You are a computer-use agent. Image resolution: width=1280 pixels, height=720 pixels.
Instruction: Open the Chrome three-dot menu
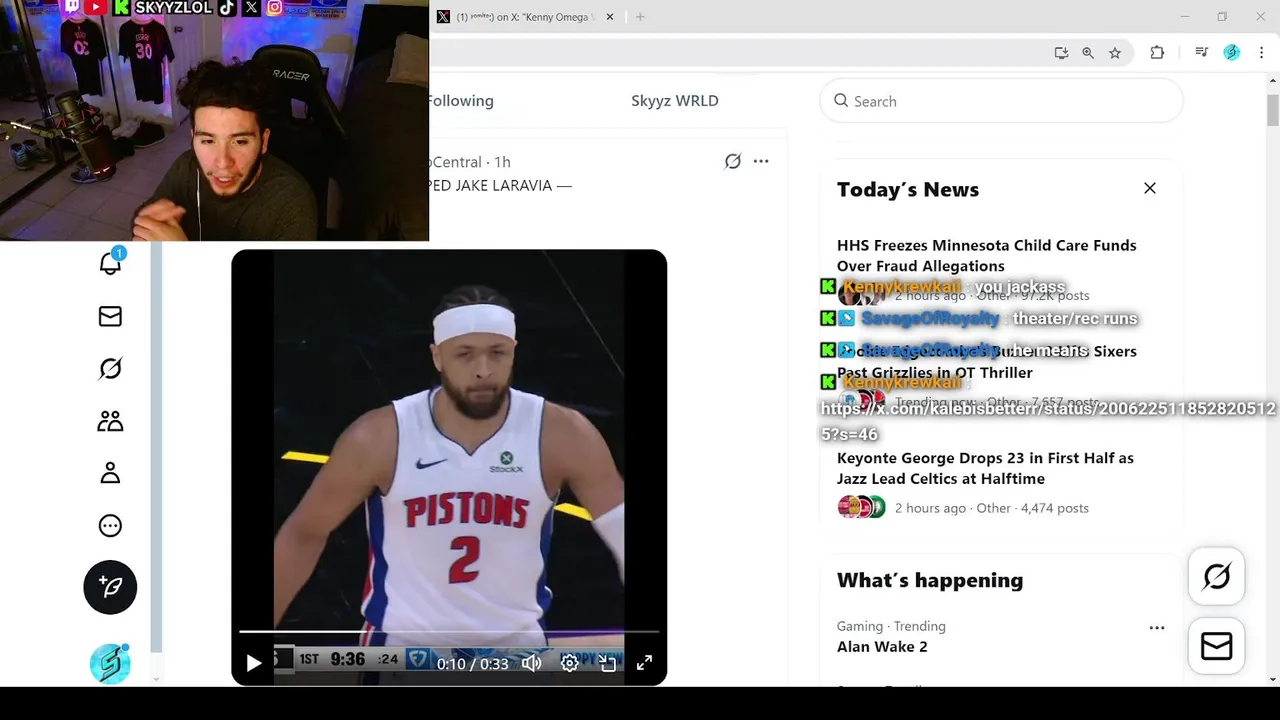(x=1262, y=53)
